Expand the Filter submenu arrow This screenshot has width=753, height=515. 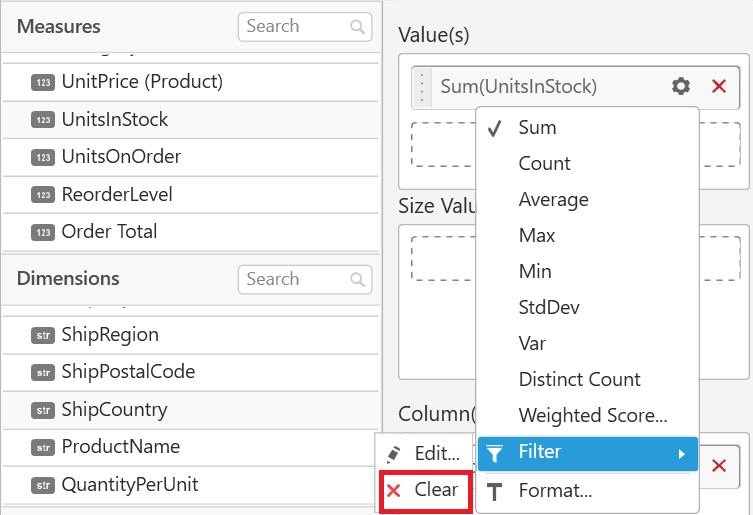[682, 454]
